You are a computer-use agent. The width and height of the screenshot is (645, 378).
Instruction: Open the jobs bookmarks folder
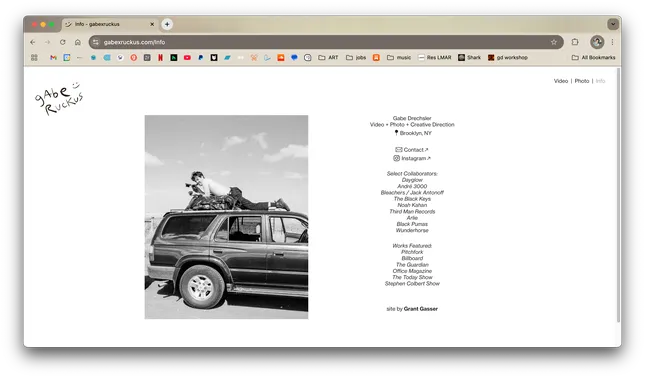click(356, 58)
